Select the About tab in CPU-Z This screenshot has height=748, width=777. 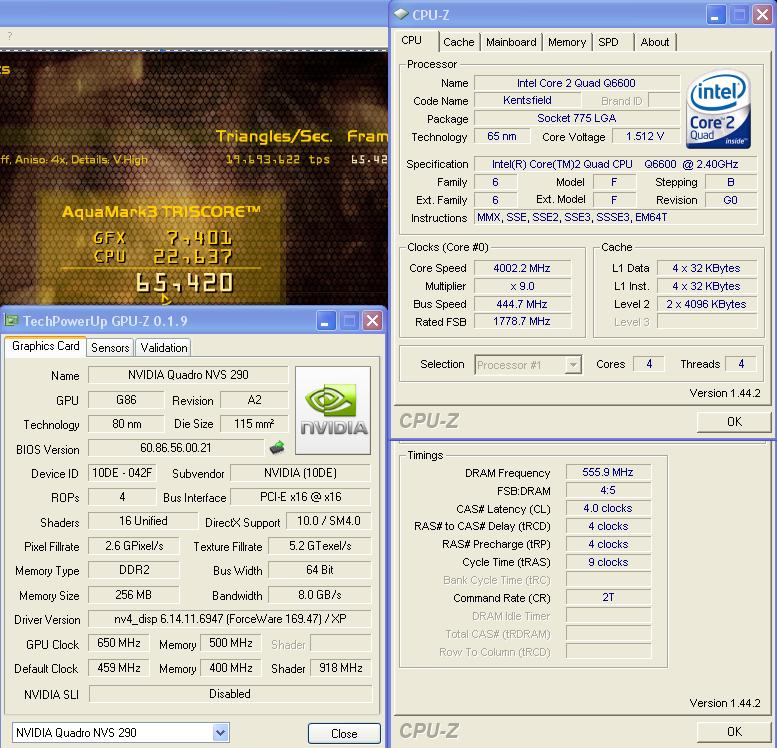pyautogui.click(x=655, y=43)
